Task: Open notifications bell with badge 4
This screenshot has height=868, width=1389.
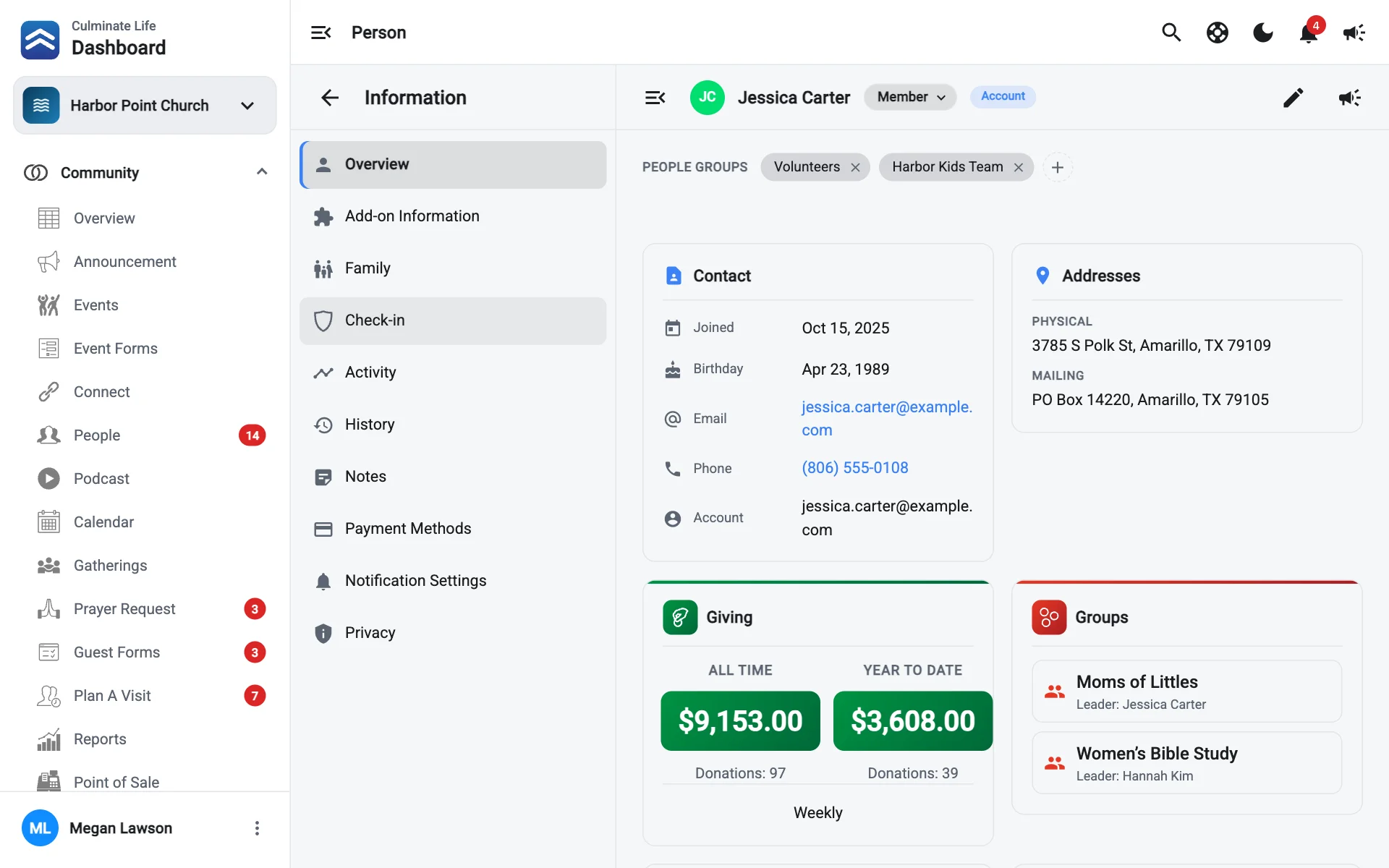Action: [x=1309, y=32]
